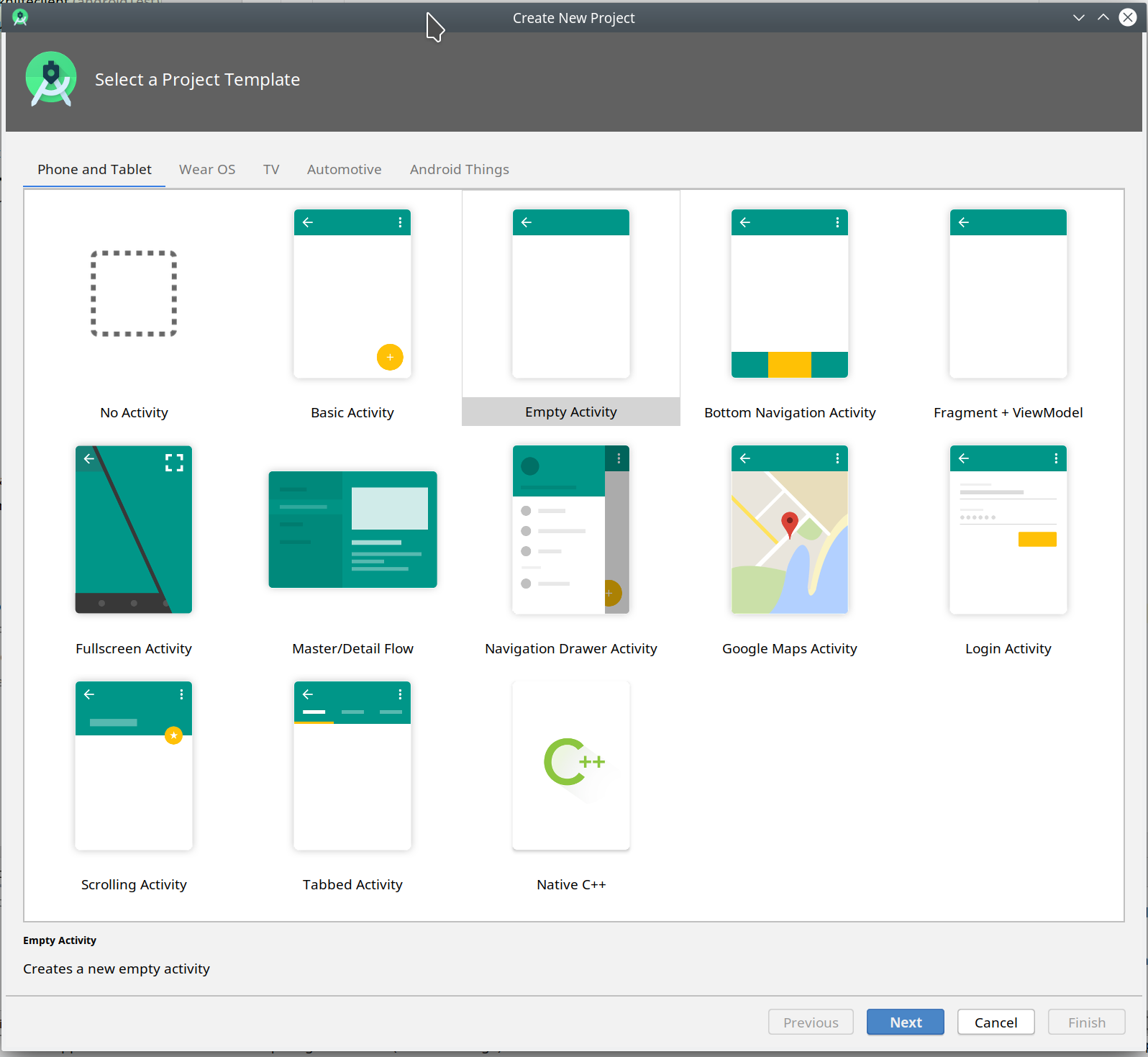This screenshot has height=1057, width=1148.
Task: Select the No Activity template icon
Action: 134,294
